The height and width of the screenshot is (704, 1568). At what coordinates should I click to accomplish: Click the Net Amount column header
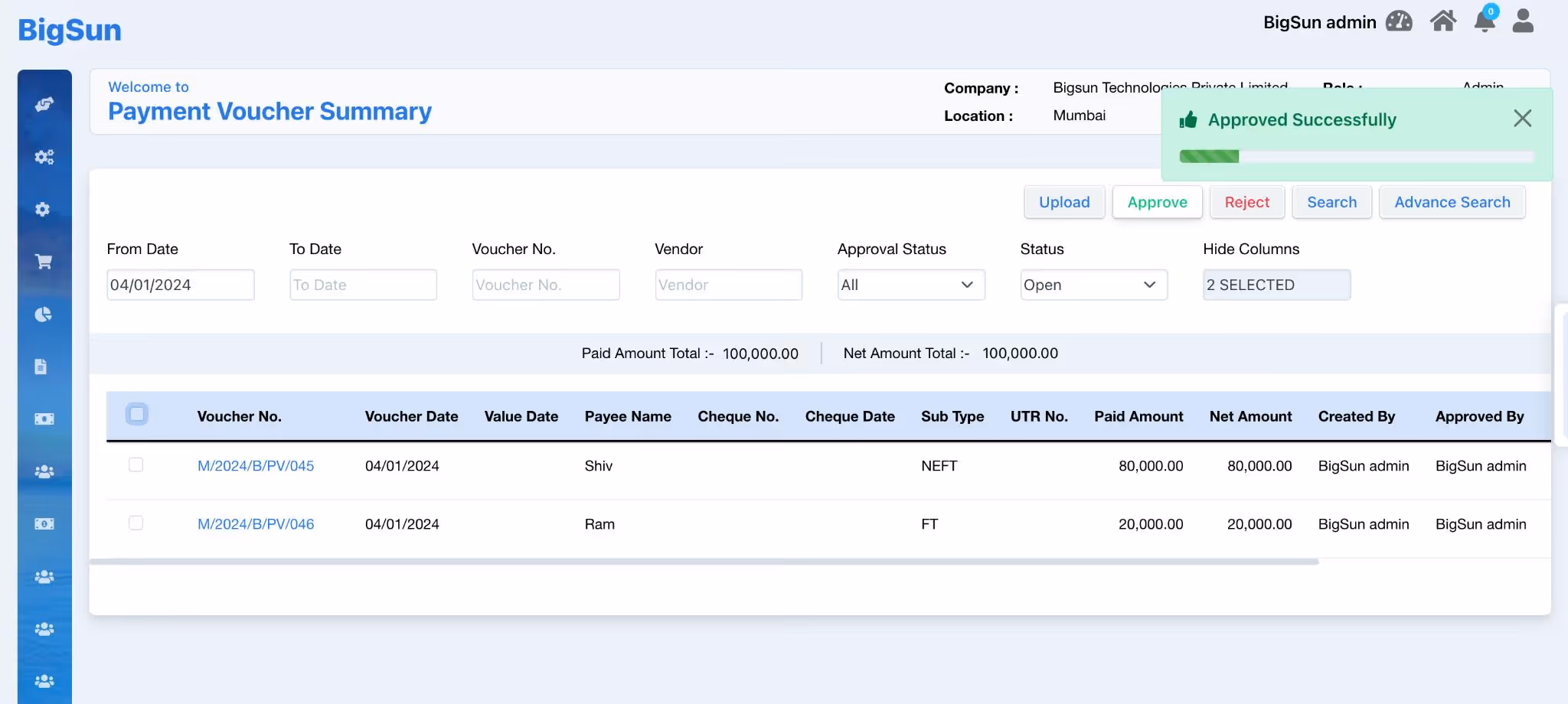[x=1250, y=416]
